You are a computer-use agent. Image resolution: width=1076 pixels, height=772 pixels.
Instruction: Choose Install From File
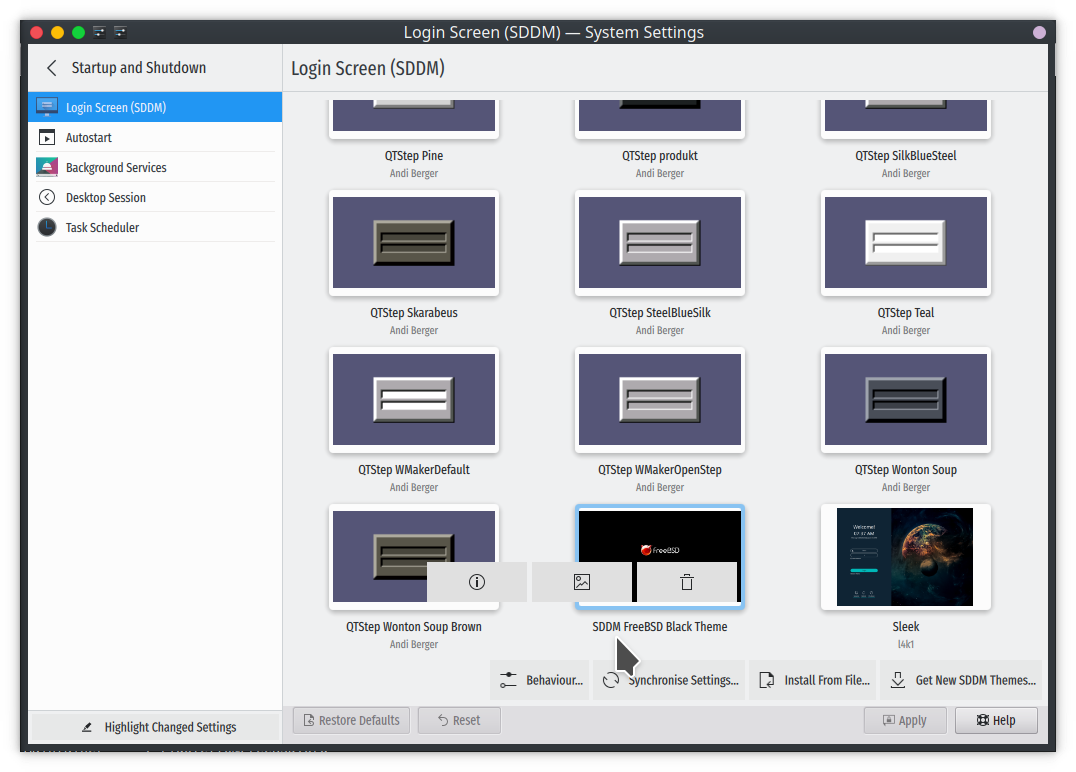pyautogui.click(x=813, y=680)
